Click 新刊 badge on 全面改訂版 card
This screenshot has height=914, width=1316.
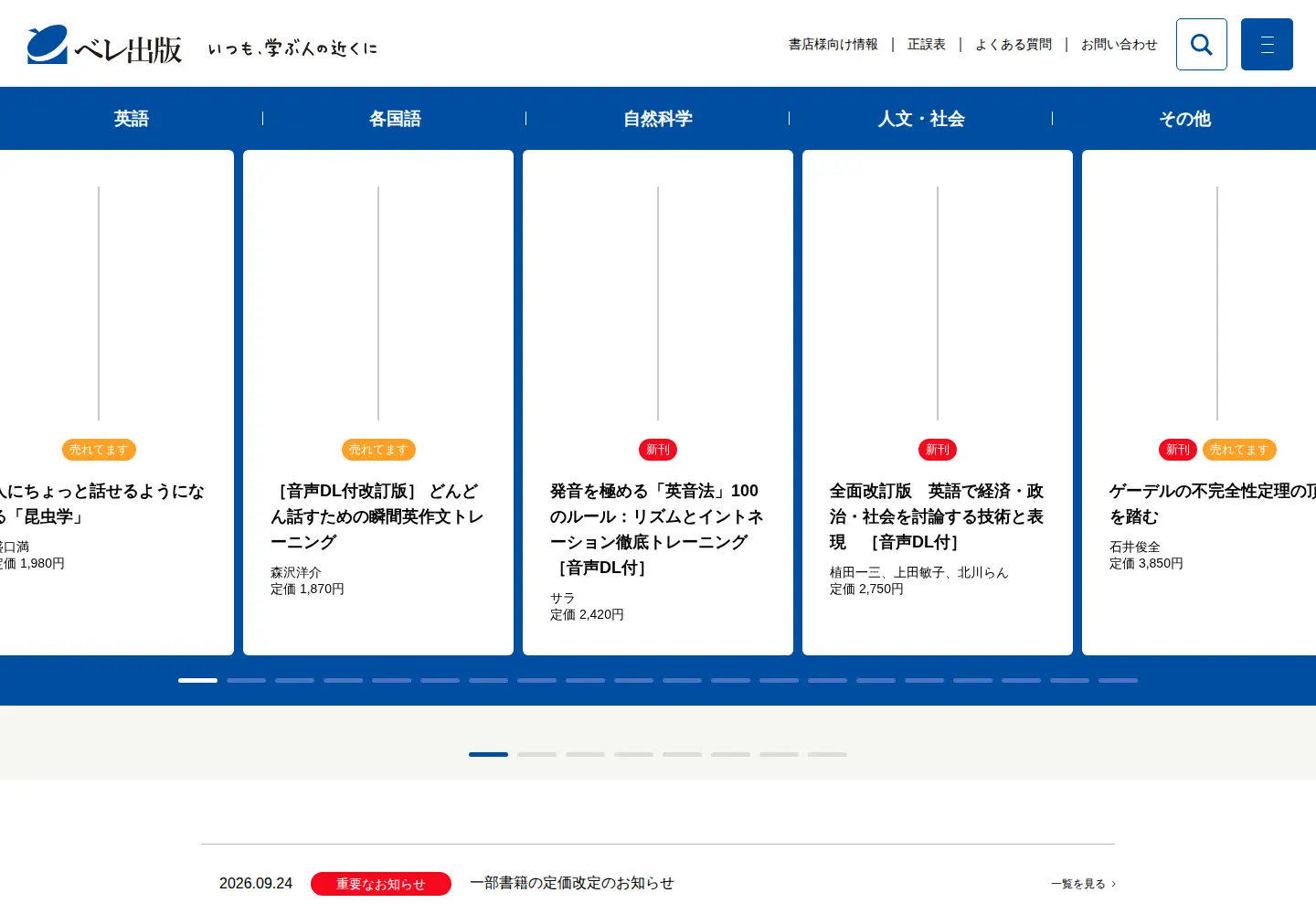938,450
